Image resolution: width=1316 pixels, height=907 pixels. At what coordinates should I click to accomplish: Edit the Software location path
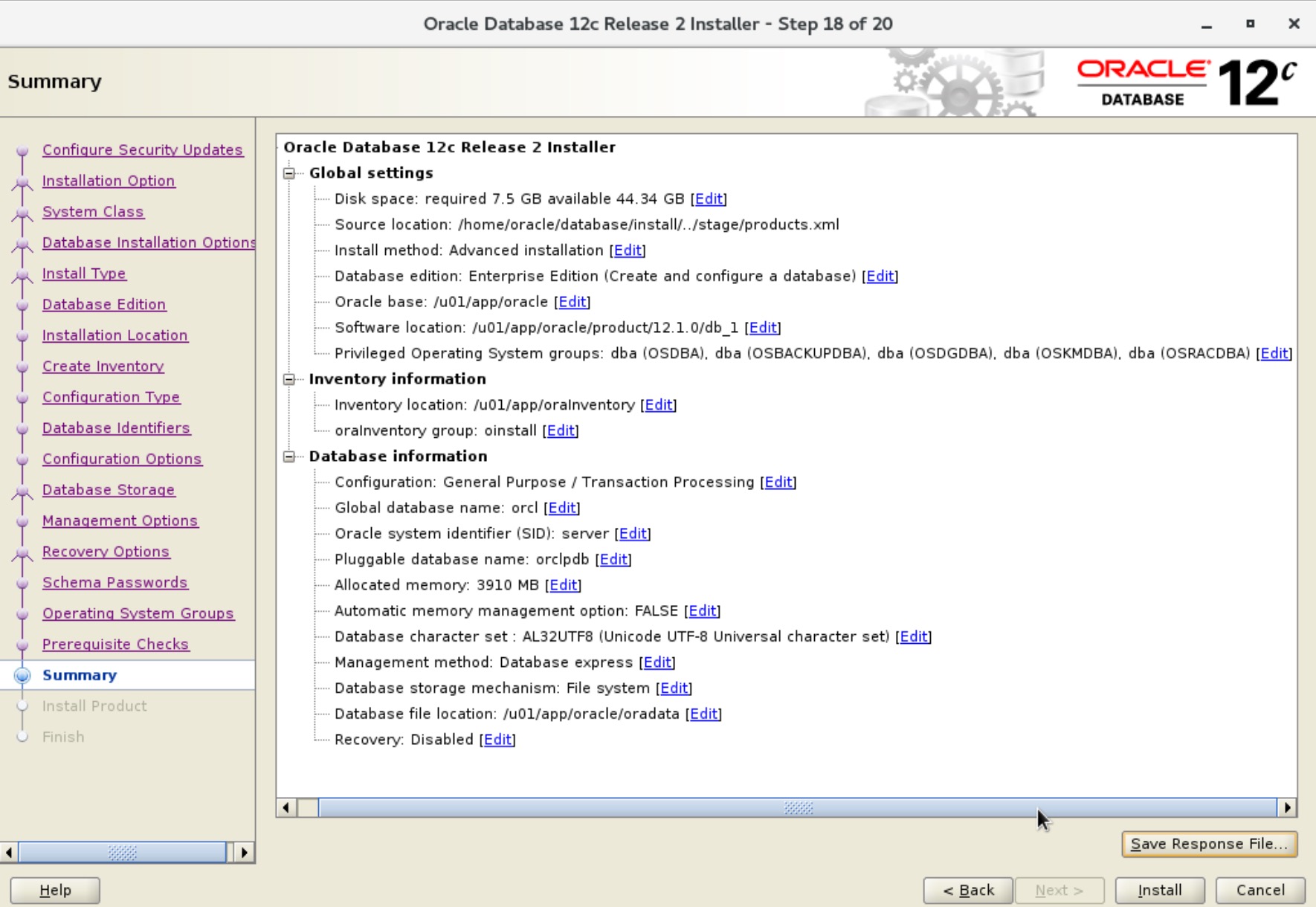(x=763, y=328)
